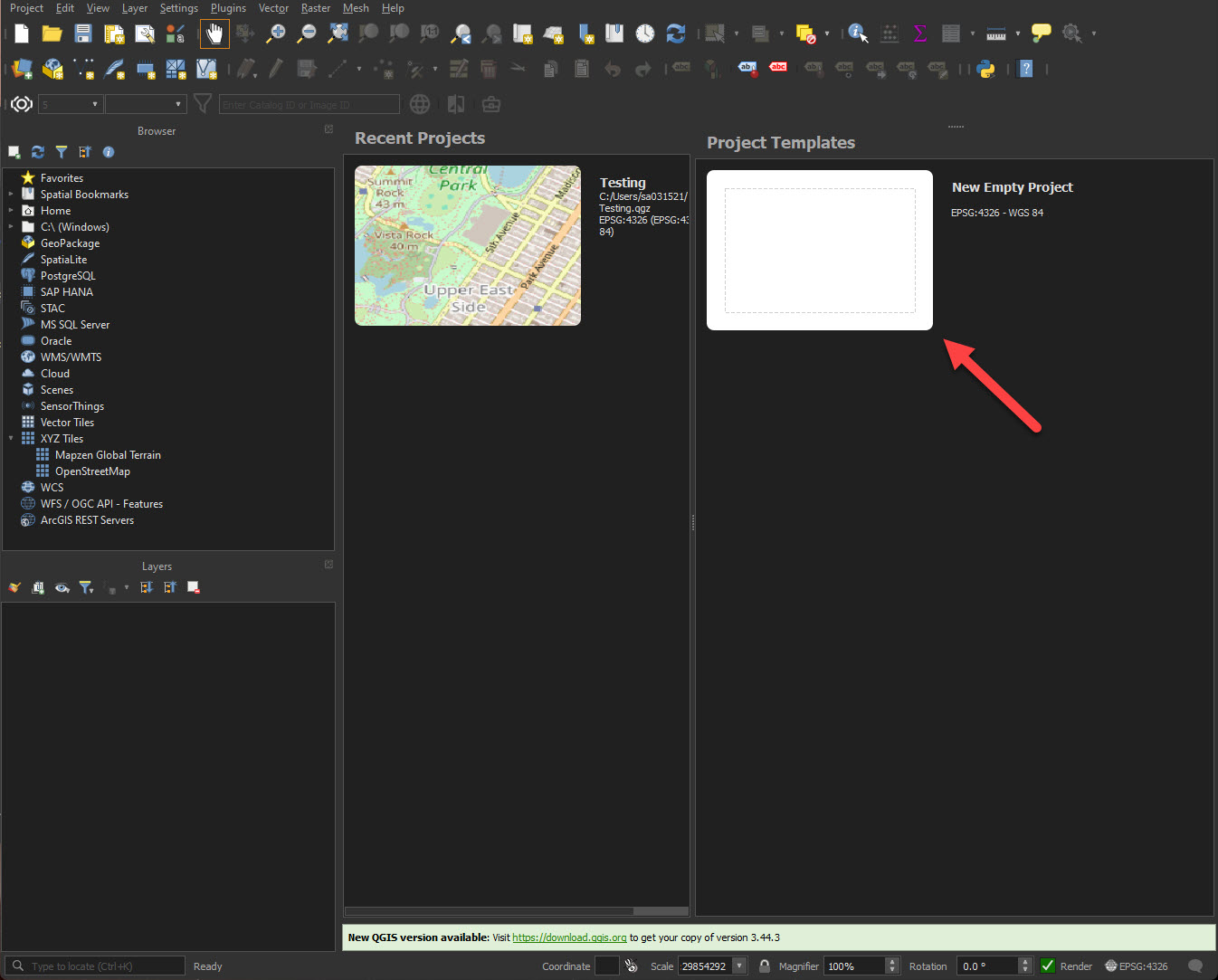Viewport: 1218px width, 980px height.
Task: Click the Map Tips speech bubble icon
Action: (x=1042, y=34)
